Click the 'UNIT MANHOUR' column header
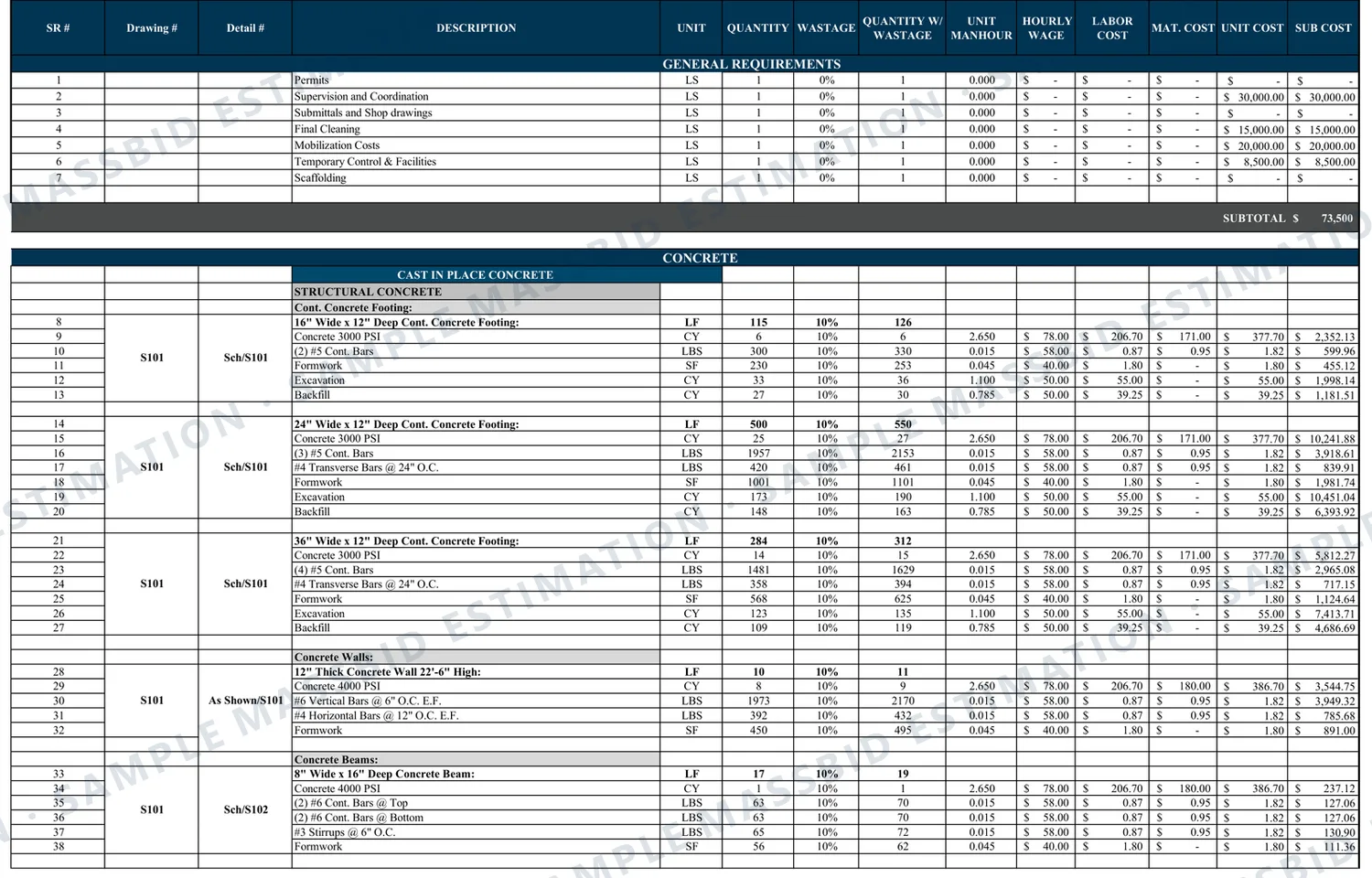The height and width of the screenshot is (878, 1372). click(981, 28)
